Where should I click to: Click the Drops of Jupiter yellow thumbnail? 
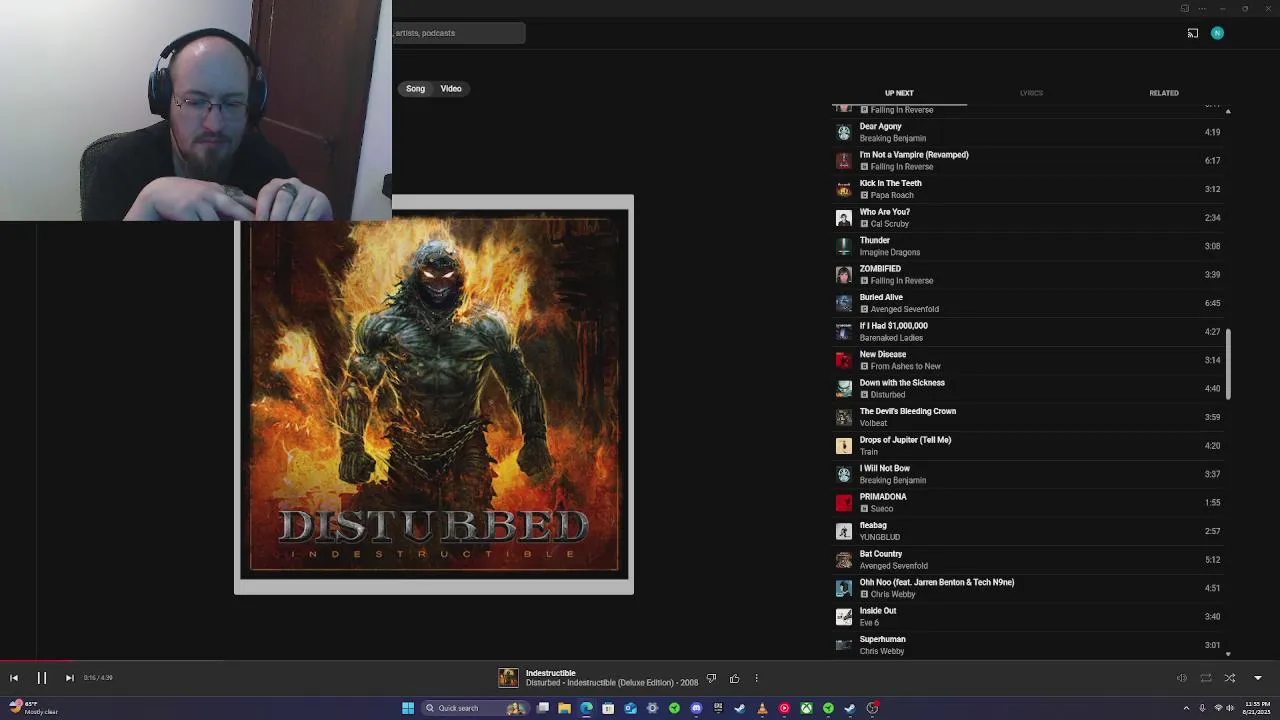[x=844, y=446]
